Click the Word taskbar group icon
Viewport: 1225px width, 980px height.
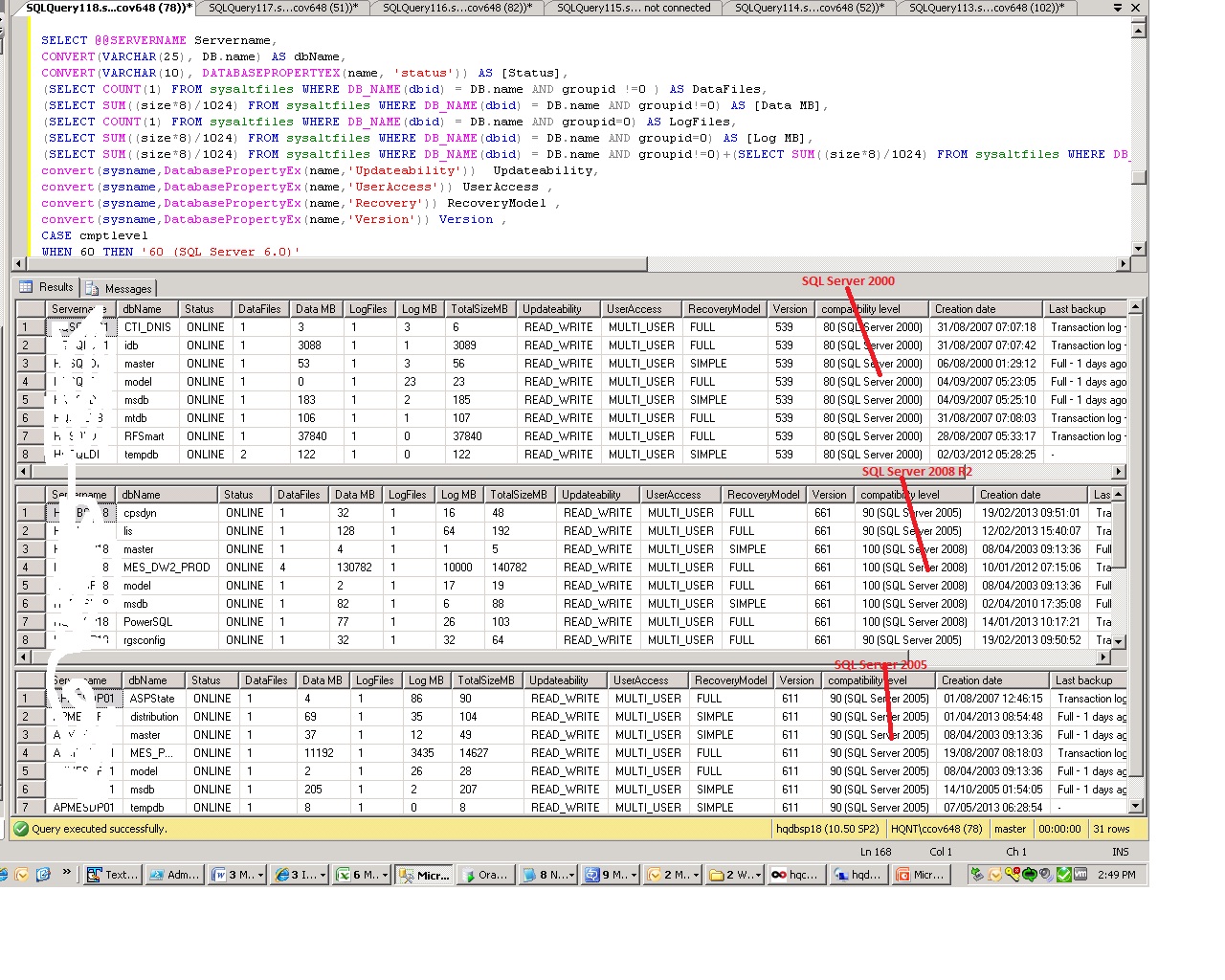[219, 875]
